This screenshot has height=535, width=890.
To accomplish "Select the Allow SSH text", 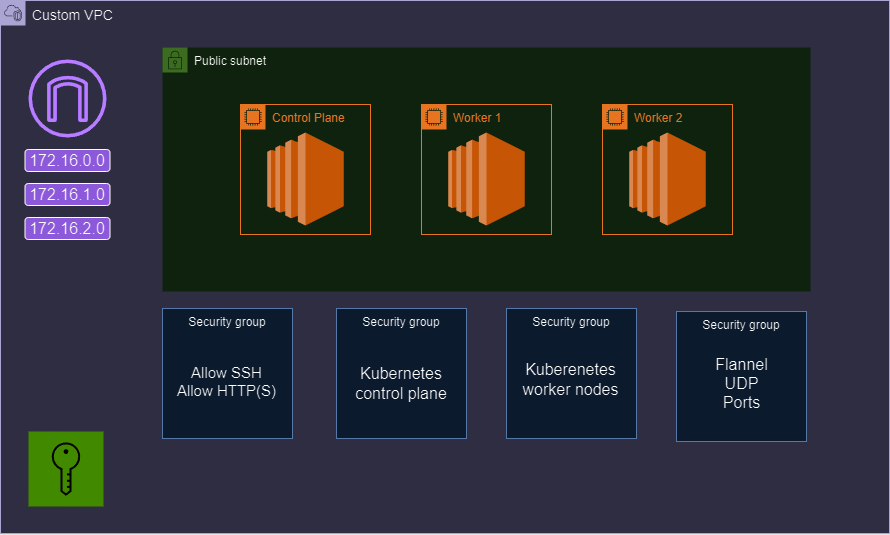I will pos(226,373).
